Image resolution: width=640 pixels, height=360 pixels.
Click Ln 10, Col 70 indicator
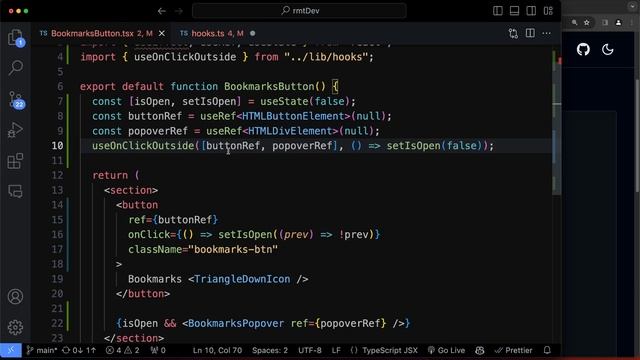click(x=217, y=350)
